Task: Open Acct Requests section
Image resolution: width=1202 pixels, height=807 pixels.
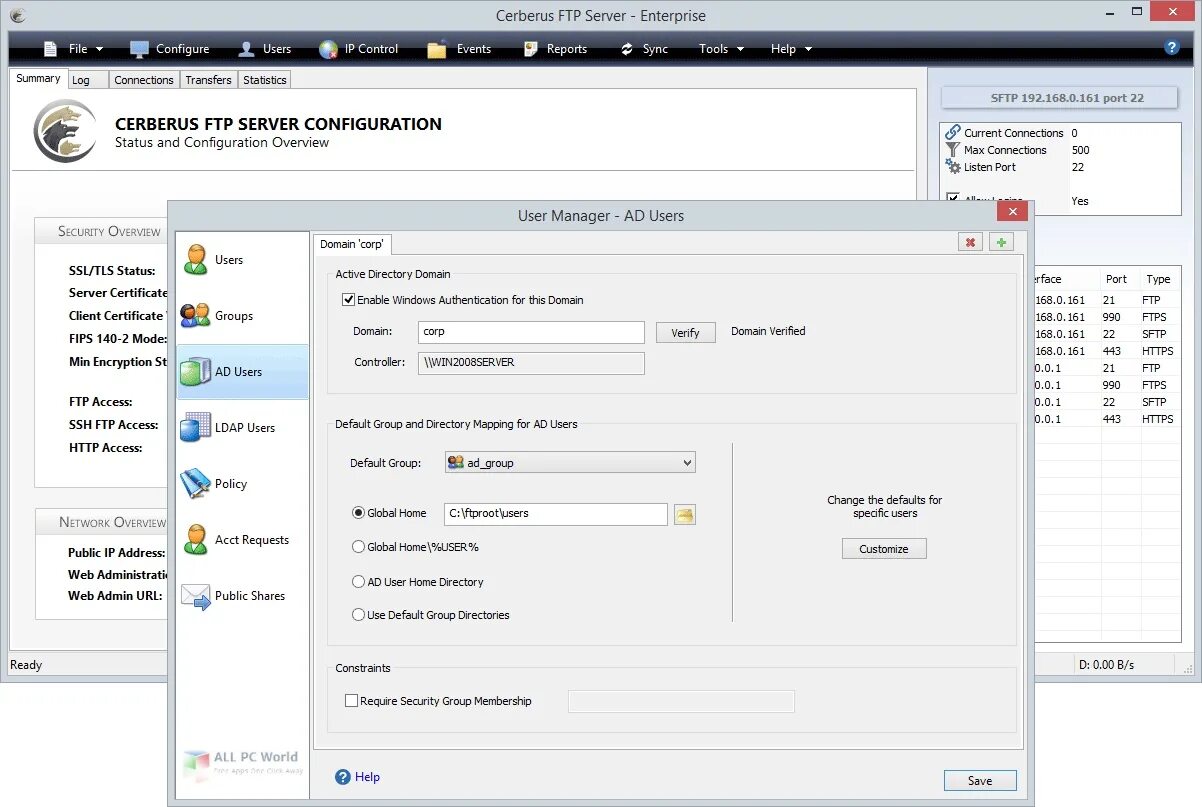Action: click(x=242, y=540)
